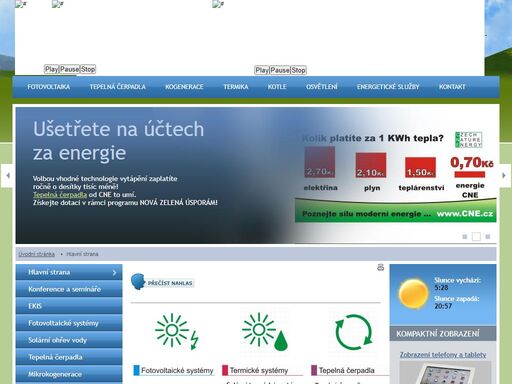Viewport: 512px width, 384px height.
Task: Click the right Stop button in the header
Action: 298,70
